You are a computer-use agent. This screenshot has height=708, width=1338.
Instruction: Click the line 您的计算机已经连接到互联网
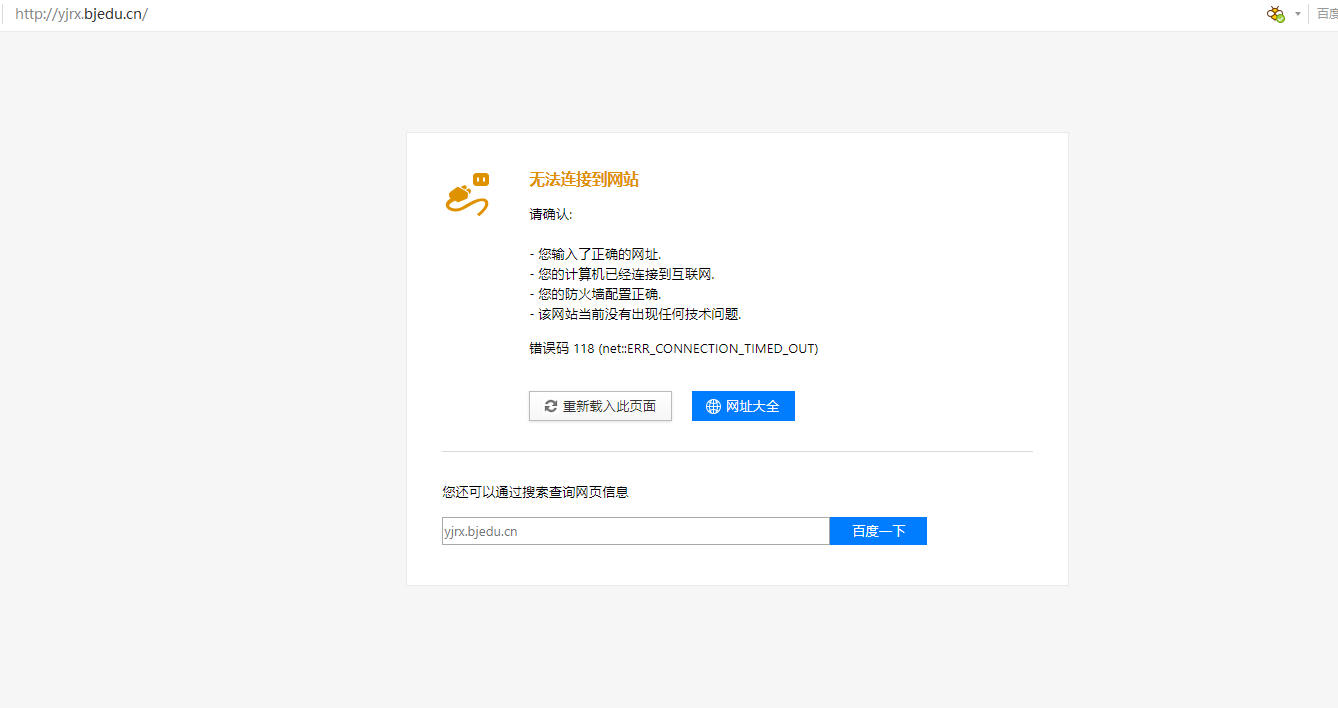pyautogui.click(x=622, y=274)
